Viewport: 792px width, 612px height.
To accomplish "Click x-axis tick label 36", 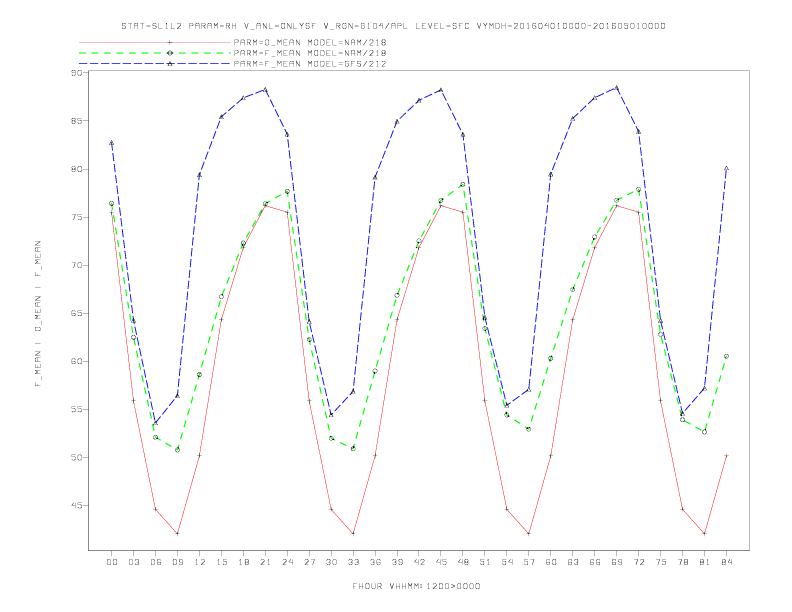I will (x=375, y=562).
